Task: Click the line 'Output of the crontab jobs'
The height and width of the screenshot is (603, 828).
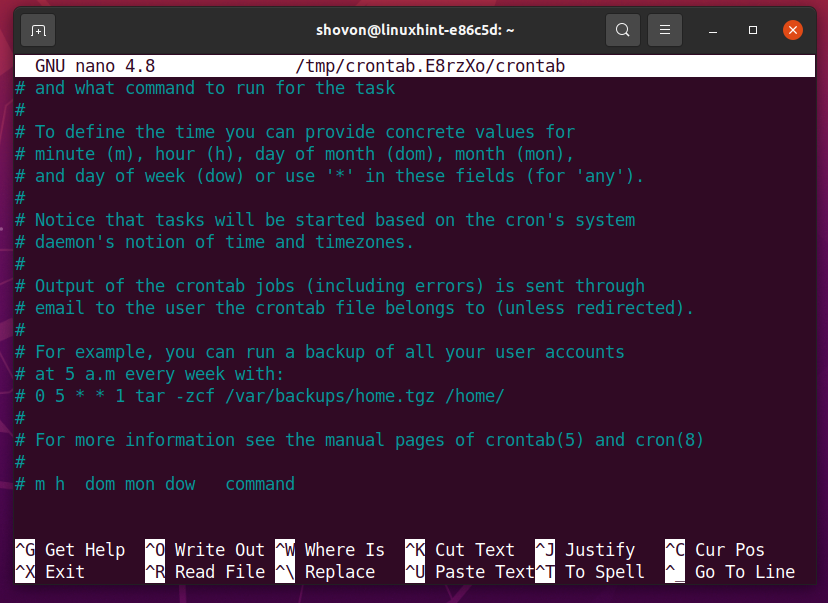Action: (330, 286)
